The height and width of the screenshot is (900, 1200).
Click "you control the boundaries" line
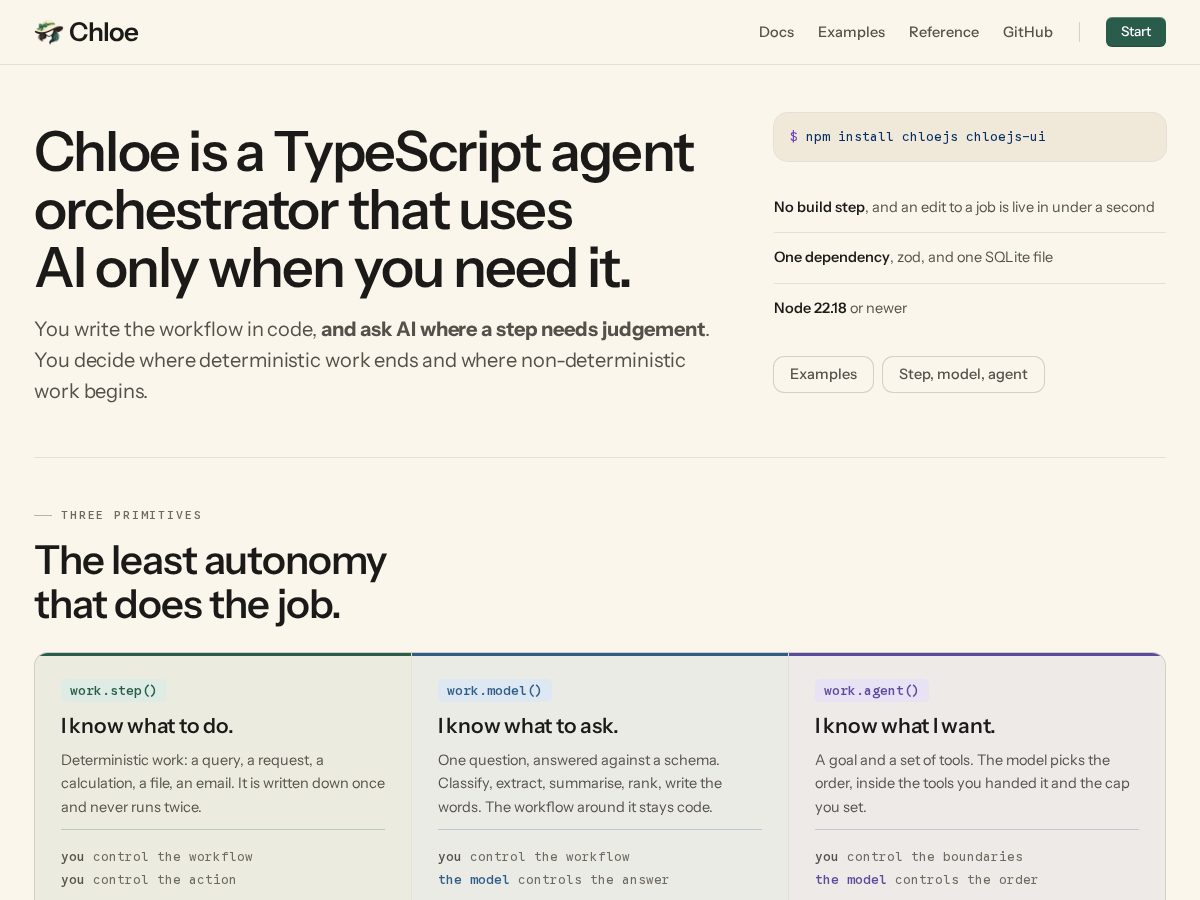coord(919,857)
